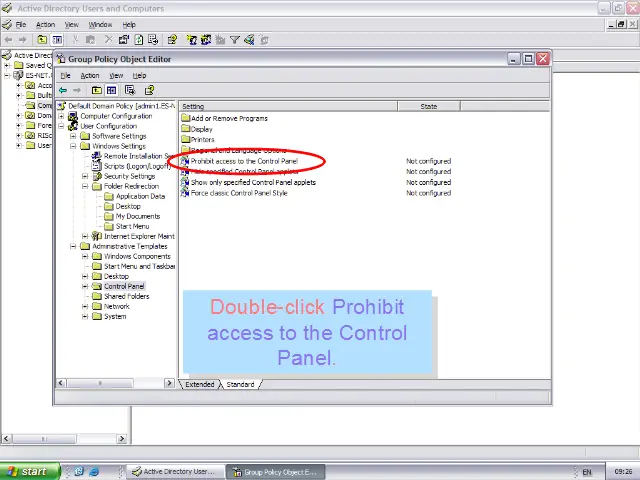Select Default Domain Policy root node

click(x=121, y=106)
